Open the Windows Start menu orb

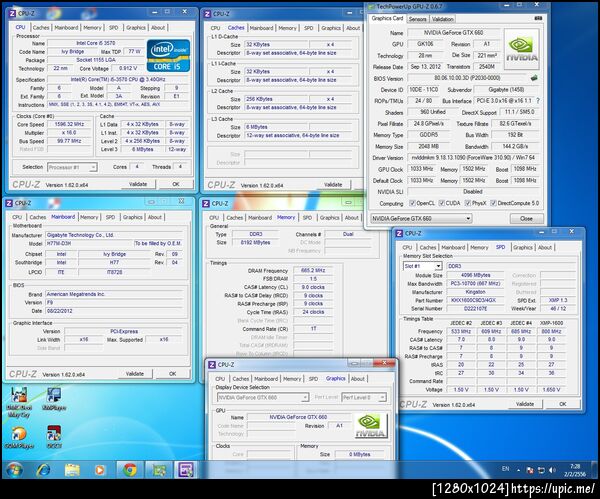pos(14,470)
